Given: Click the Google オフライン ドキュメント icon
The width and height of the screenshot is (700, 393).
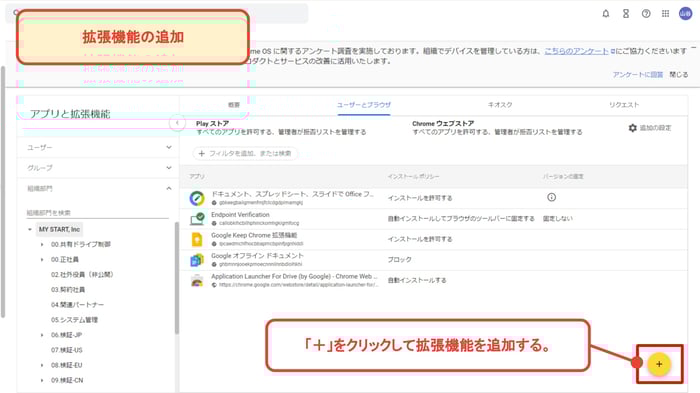Looking at the screenshot, I should coord(197,260).
